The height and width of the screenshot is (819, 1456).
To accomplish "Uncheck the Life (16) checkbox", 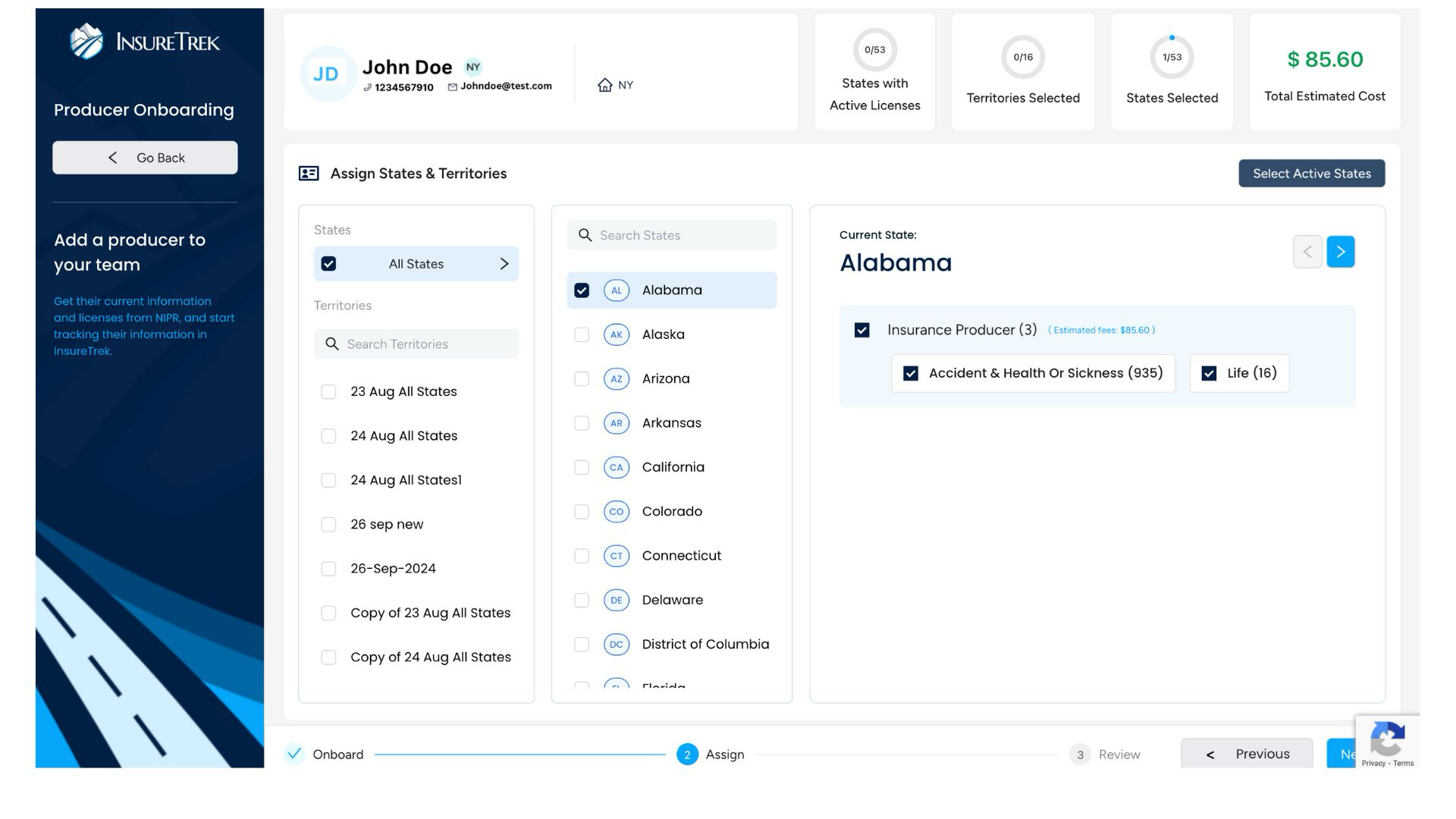I will pyautogui.click(x=1209, y=374).
